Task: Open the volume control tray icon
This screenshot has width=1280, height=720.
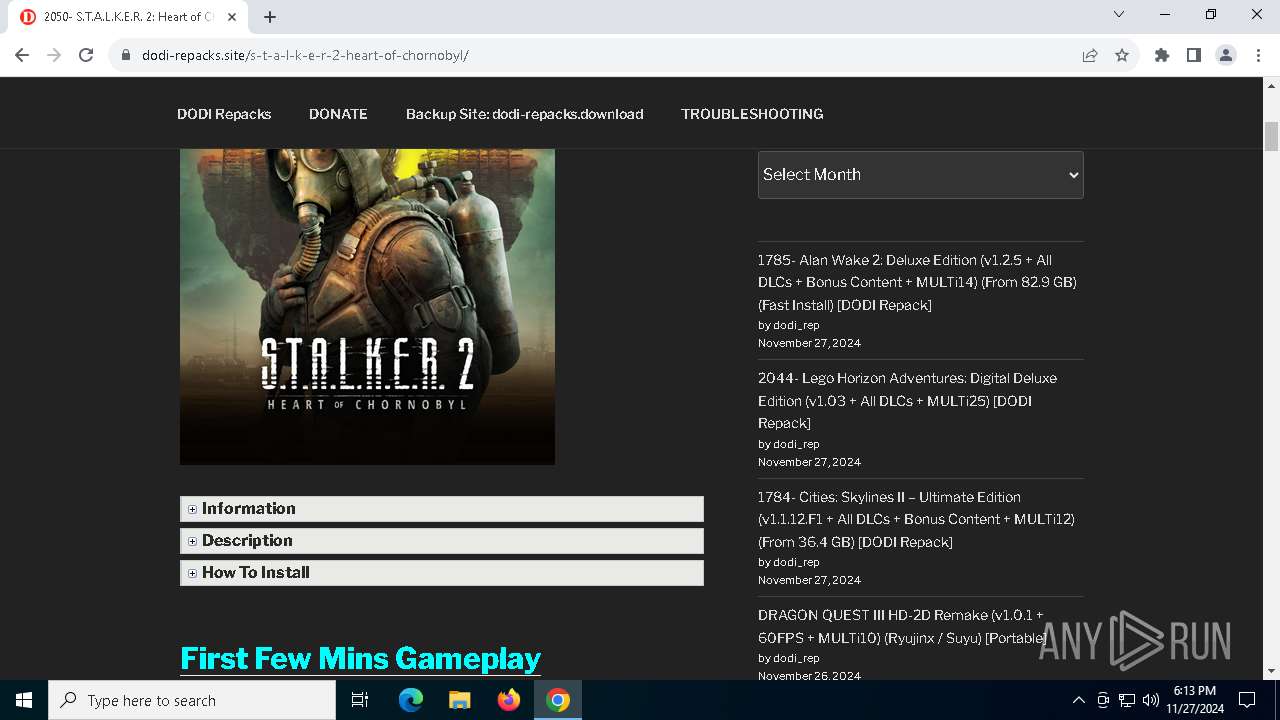Action: pyautogui.click(x=1150, y=700)
